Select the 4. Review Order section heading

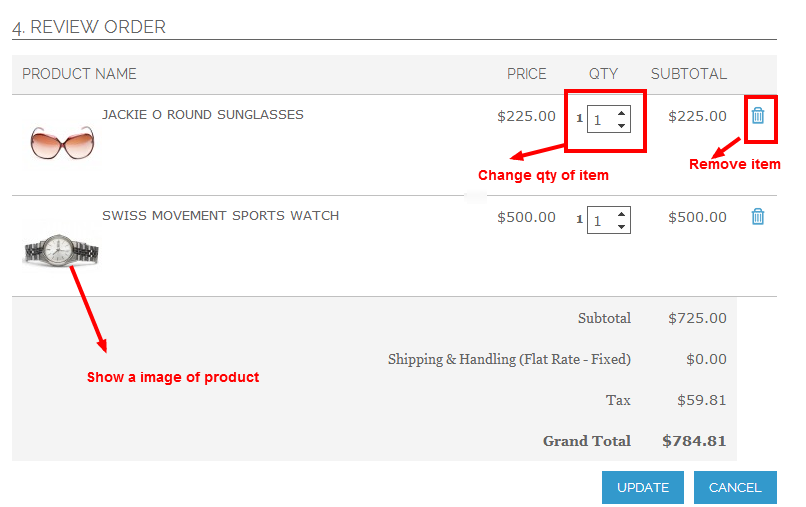click(x=89, y=27)
